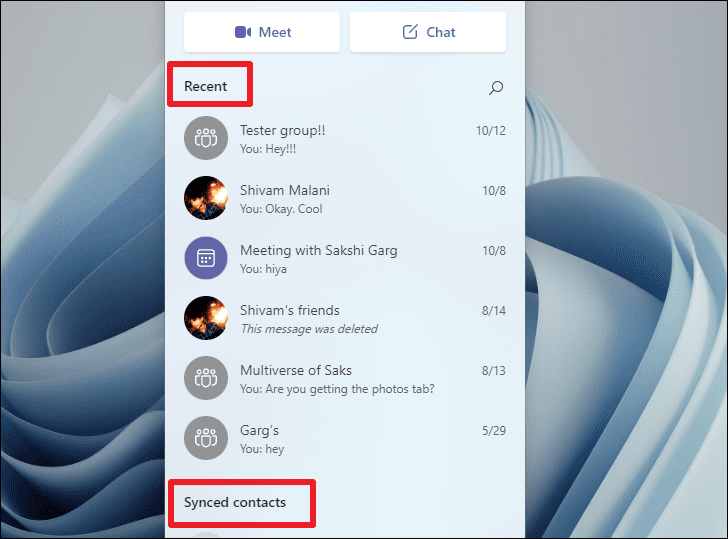Click 'This message was deleted' preview
The height and width of the screenshot is (539, 728).
tap(309, 329)
